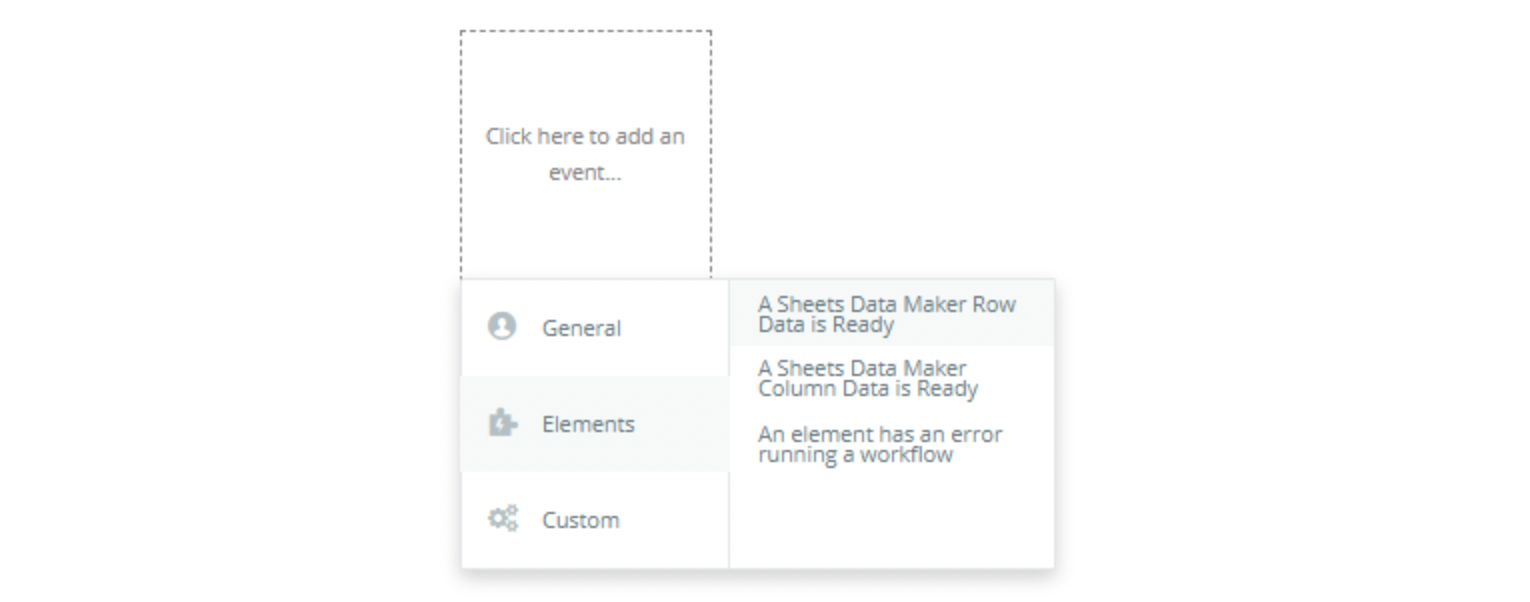Viewport: 1530px width, 602px height.
Task: Click the 'Click here to add an event...' text
Action: click(x=585, y=154)
